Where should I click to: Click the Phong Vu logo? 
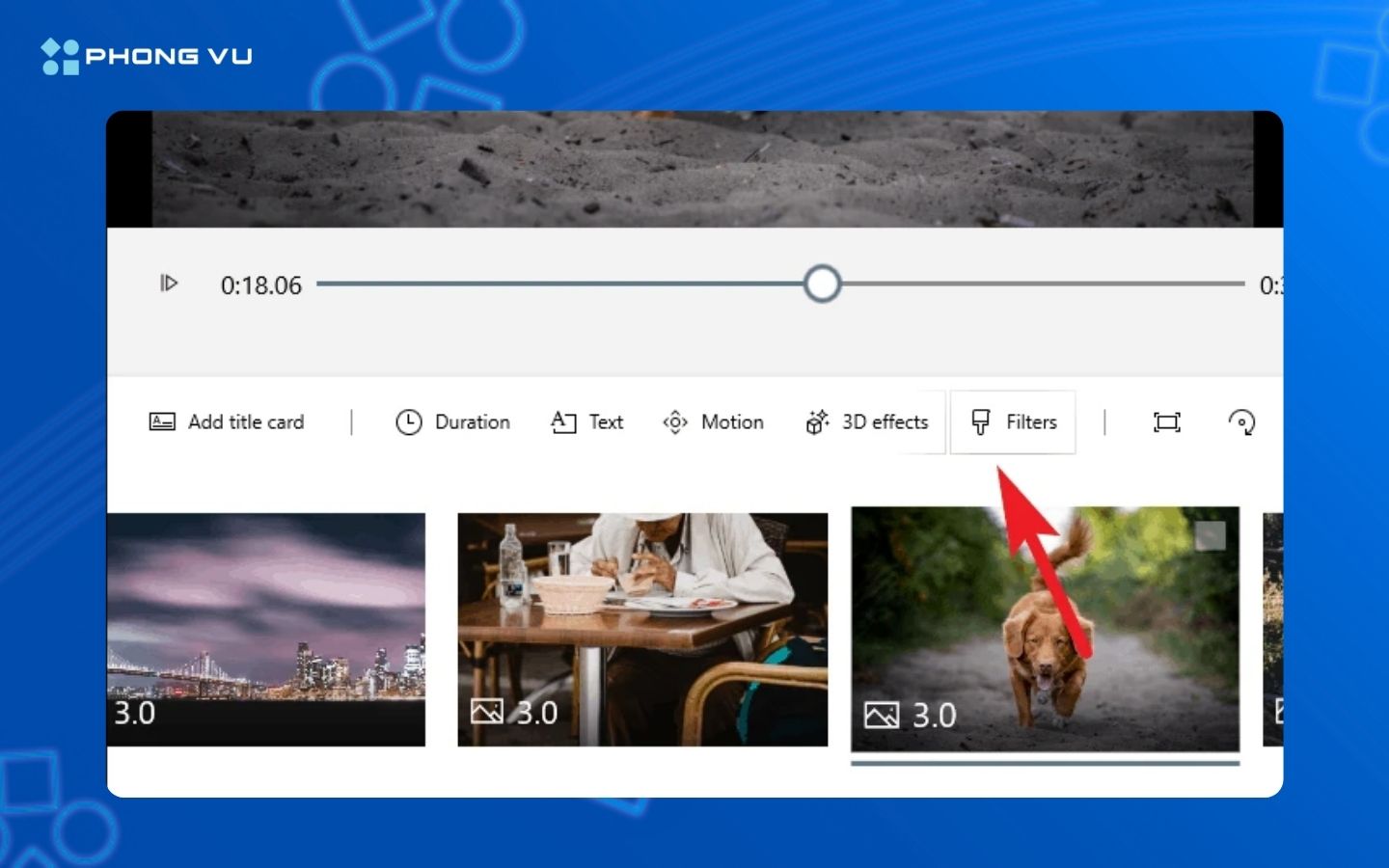147,56
